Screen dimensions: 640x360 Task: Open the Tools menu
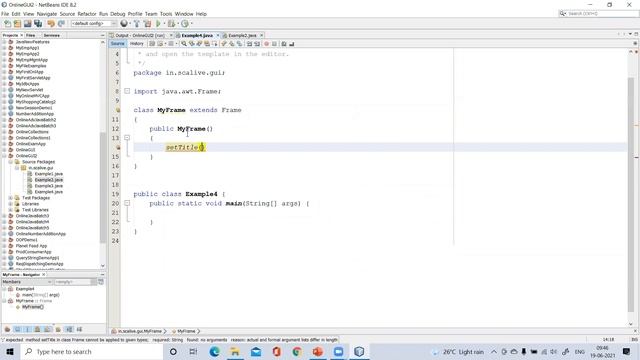(166, 14)
